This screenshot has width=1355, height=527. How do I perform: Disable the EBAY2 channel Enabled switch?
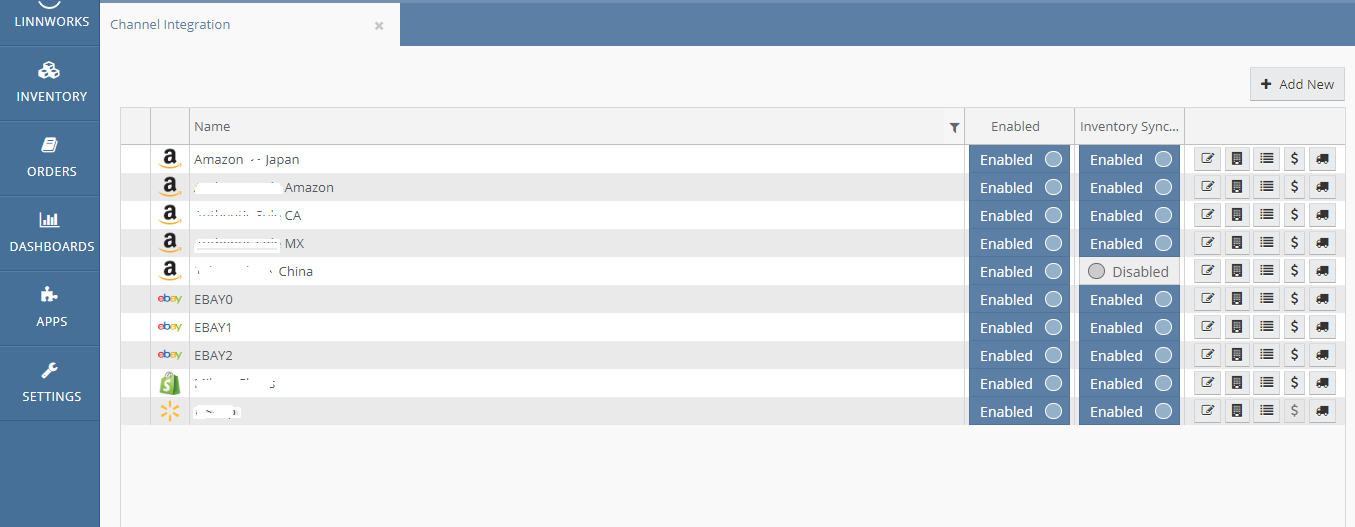1020,355
